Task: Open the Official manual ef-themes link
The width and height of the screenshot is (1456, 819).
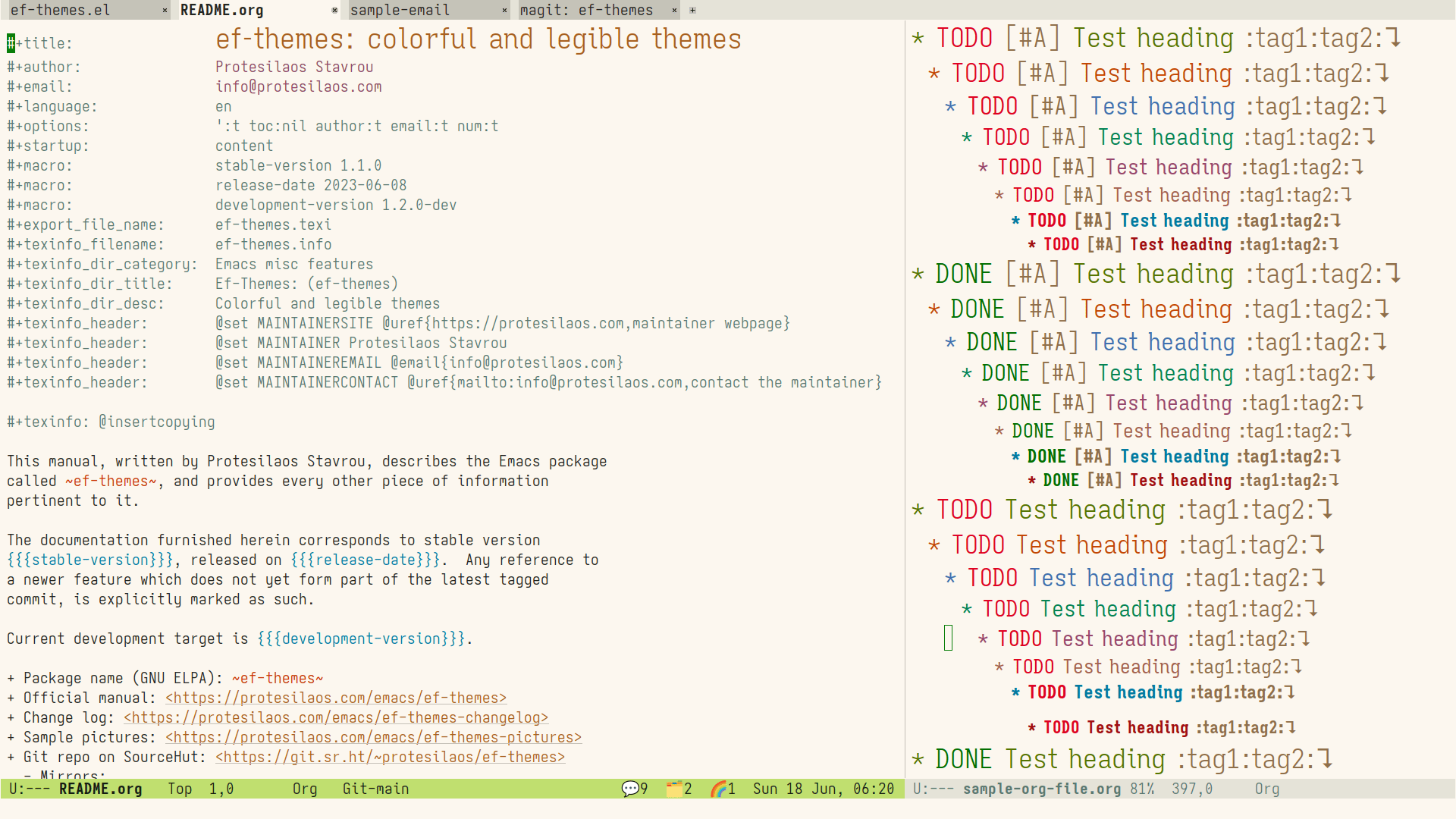Action: point(336,698)
